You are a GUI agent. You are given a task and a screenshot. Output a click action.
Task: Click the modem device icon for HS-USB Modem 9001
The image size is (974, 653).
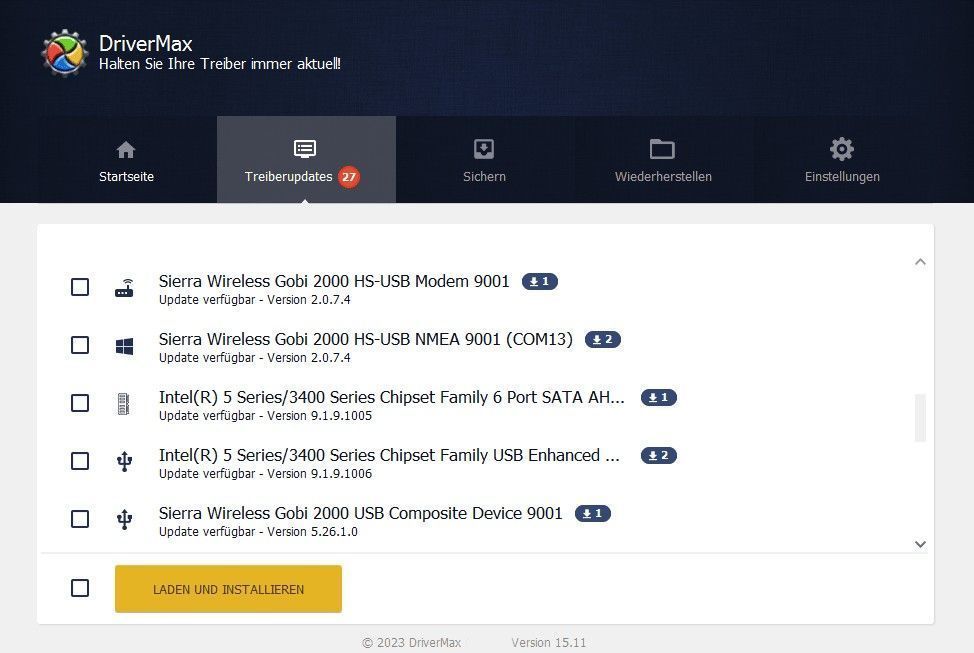pos(124,288)
